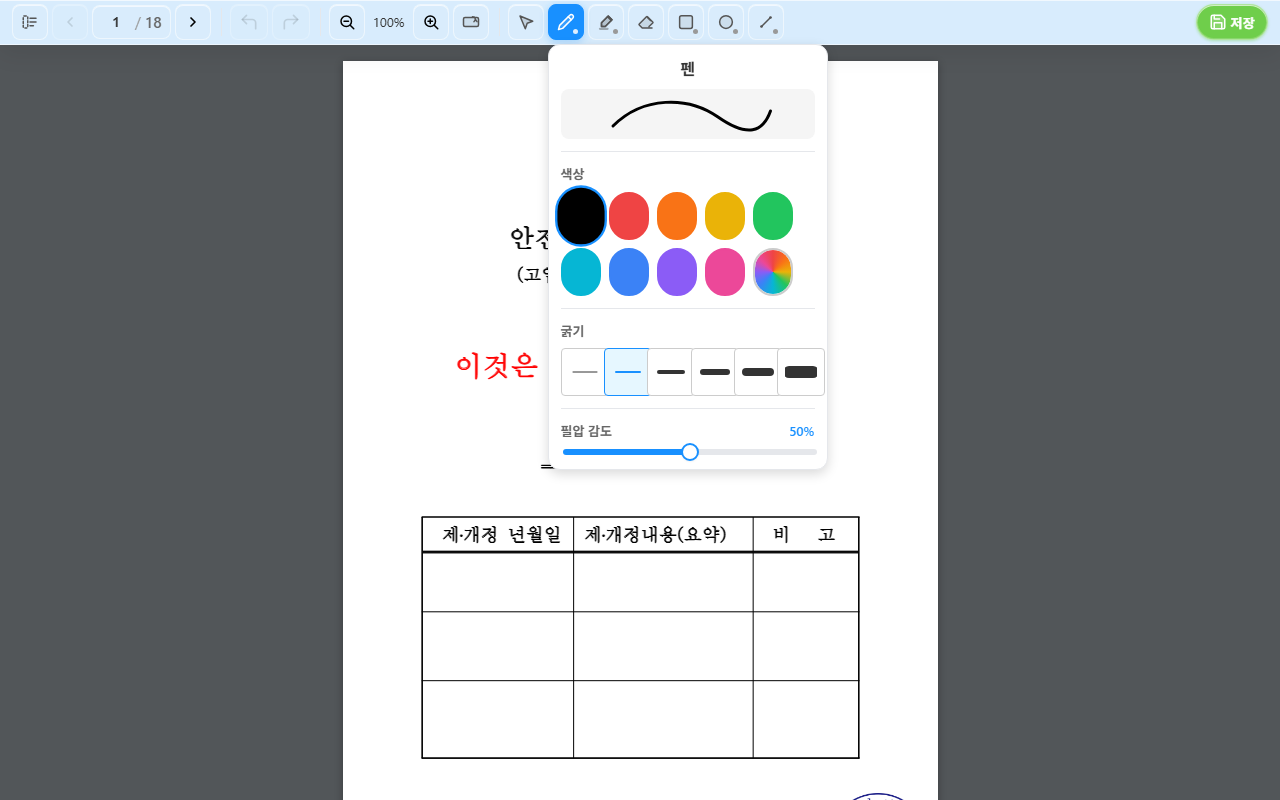
Task: Open the rainbow custom color picker
Action: click(x=773, y=272)
